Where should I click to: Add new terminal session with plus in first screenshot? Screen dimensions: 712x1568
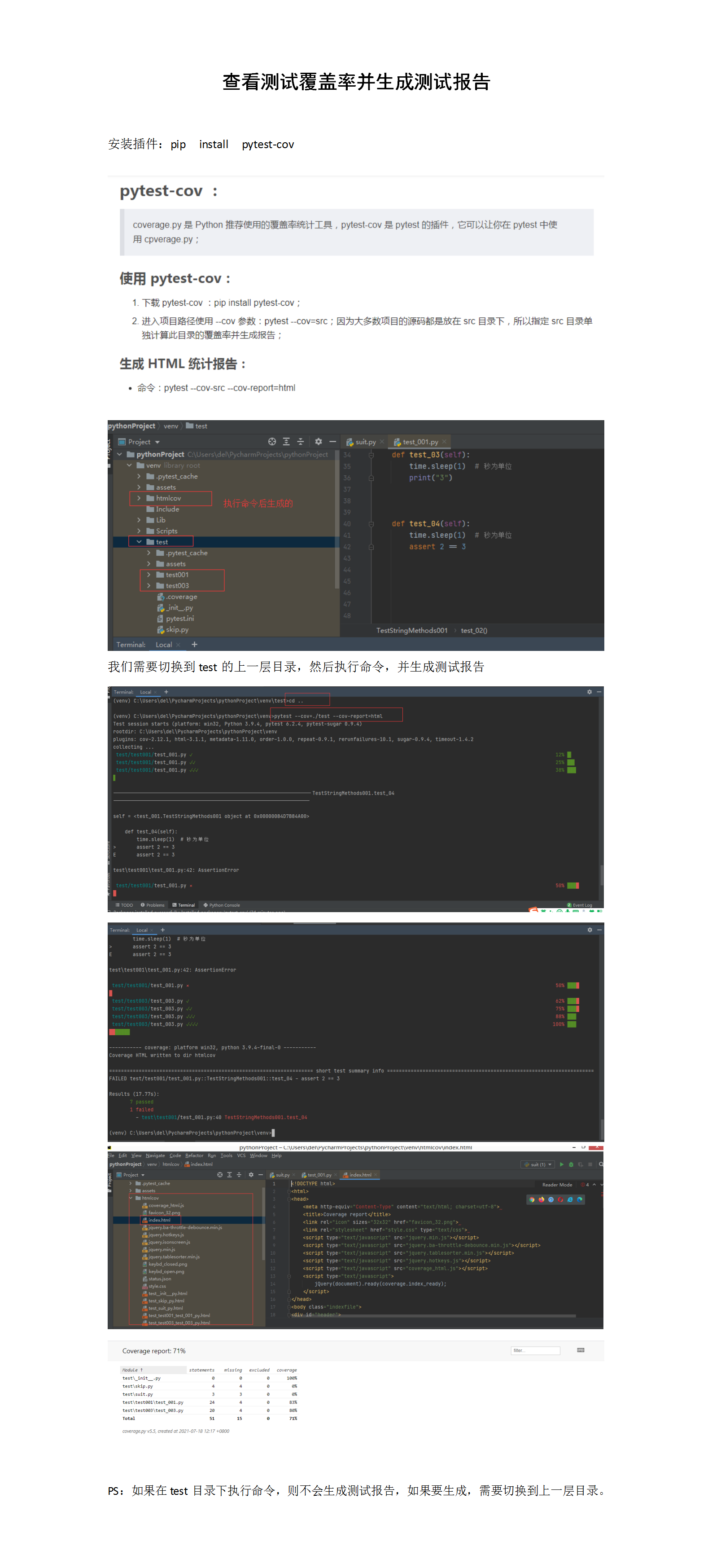(194, 644)
